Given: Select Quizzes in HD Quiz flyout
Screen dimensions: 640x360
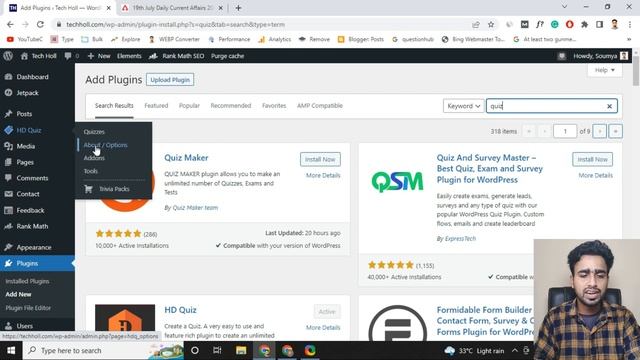Looking at the screenshot, I should tap(94, 132).
